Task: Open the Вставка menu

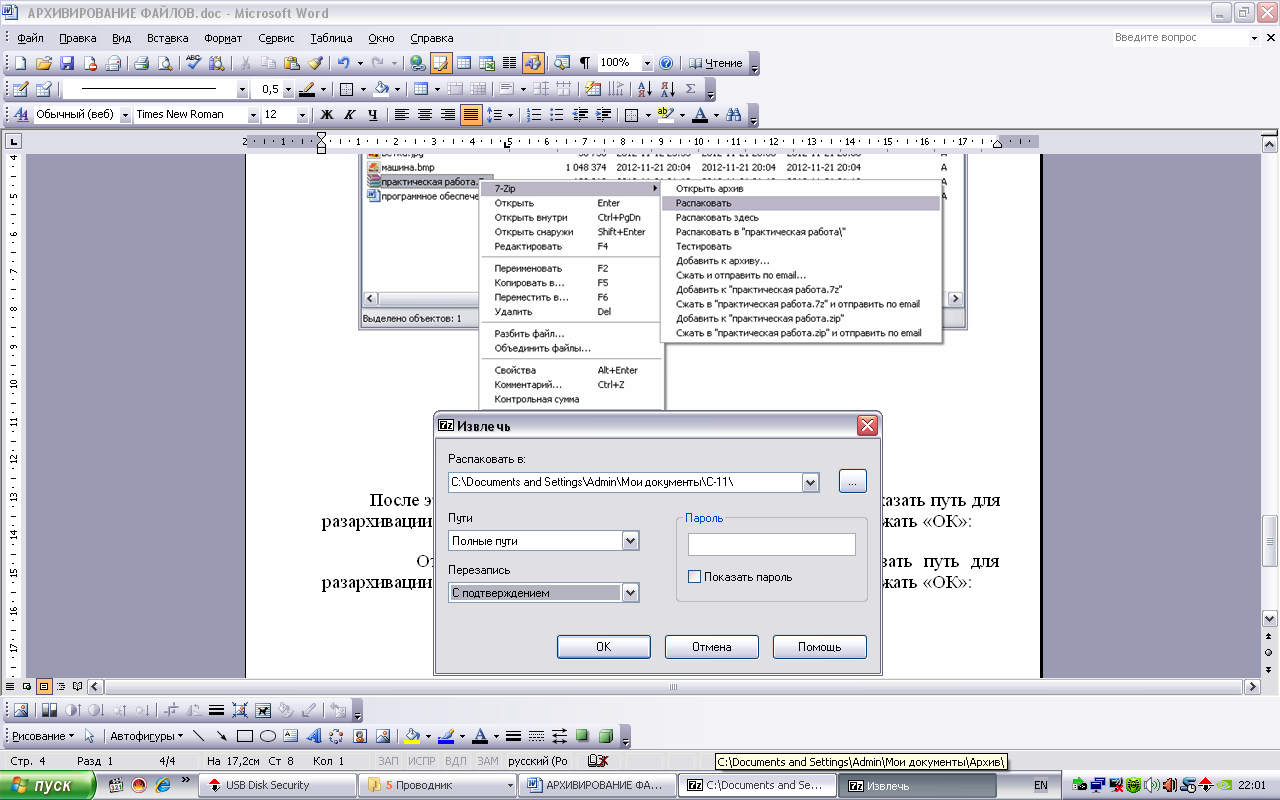Action: pyautogui.click(x=167, y=38)
